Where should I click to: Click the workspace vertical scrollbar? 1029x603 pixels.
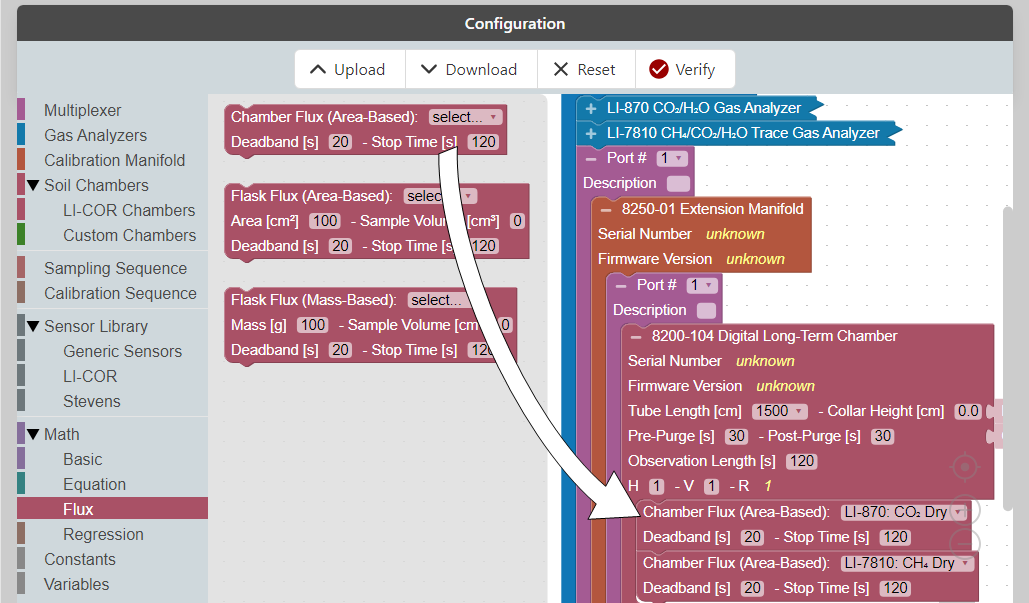1008,358
